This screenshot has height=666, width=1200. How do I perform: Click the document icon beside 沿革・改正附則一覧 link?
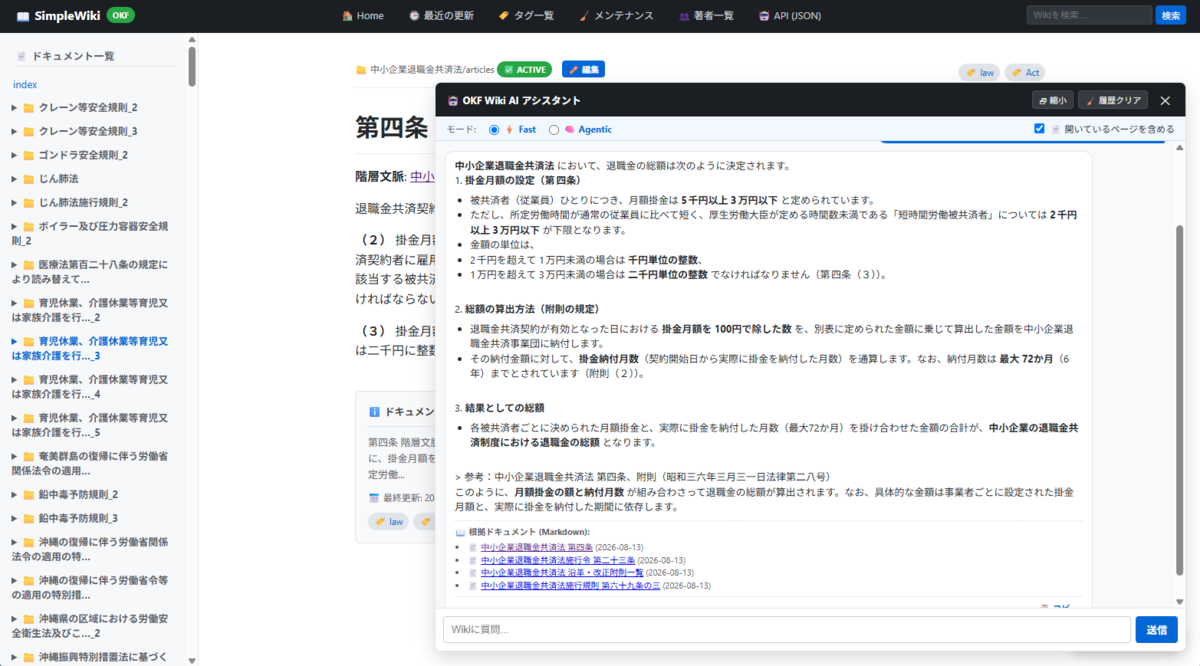(x=473, y=573)
